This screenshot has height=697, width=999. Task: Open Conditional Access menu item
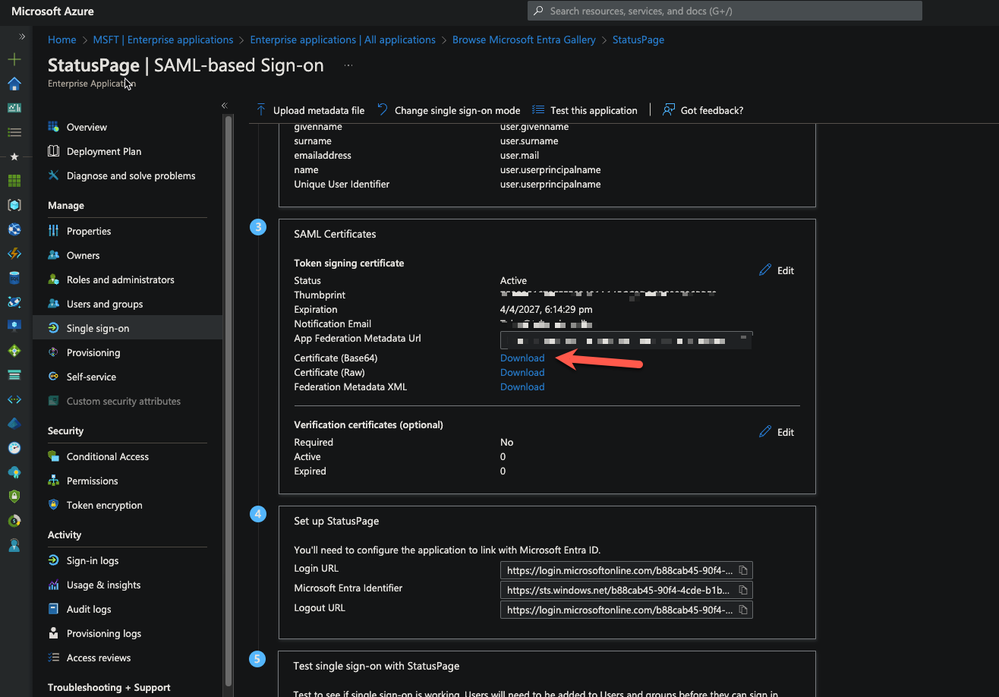tap(108, 457)
